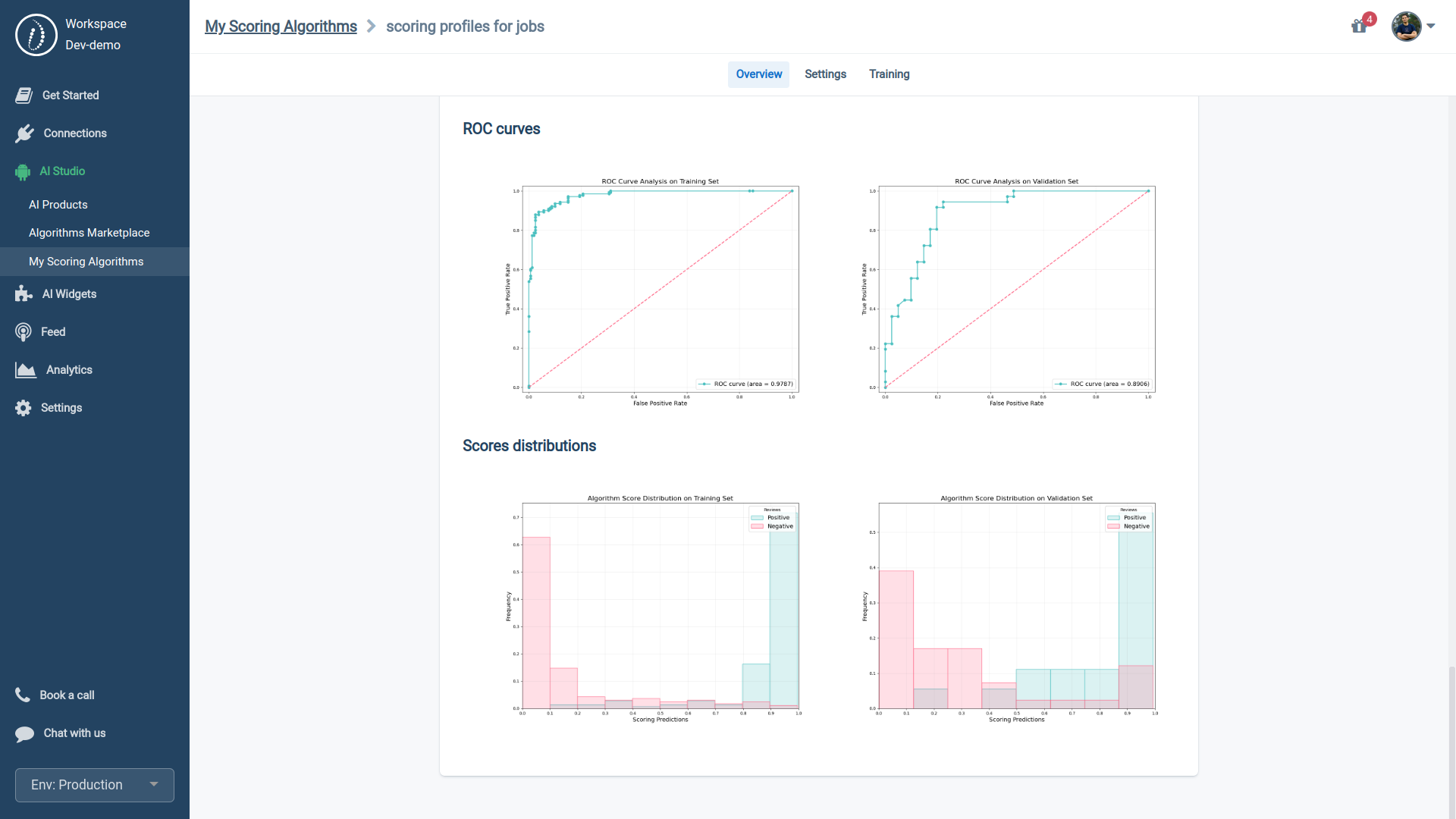Viewport: 1456px width, 819px height.
Task: Click the AI Studio android icon
Action: 22,172
